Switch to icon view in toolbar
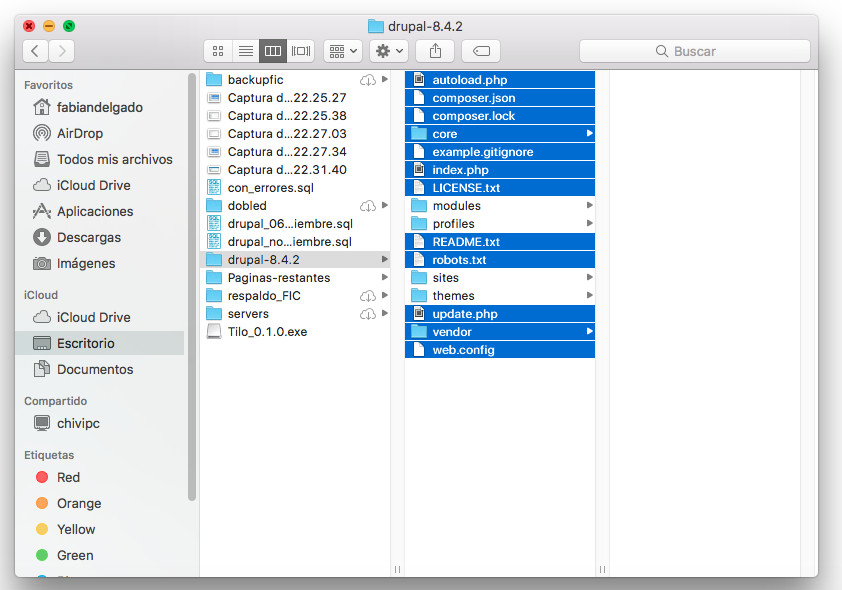 [217, 51]
